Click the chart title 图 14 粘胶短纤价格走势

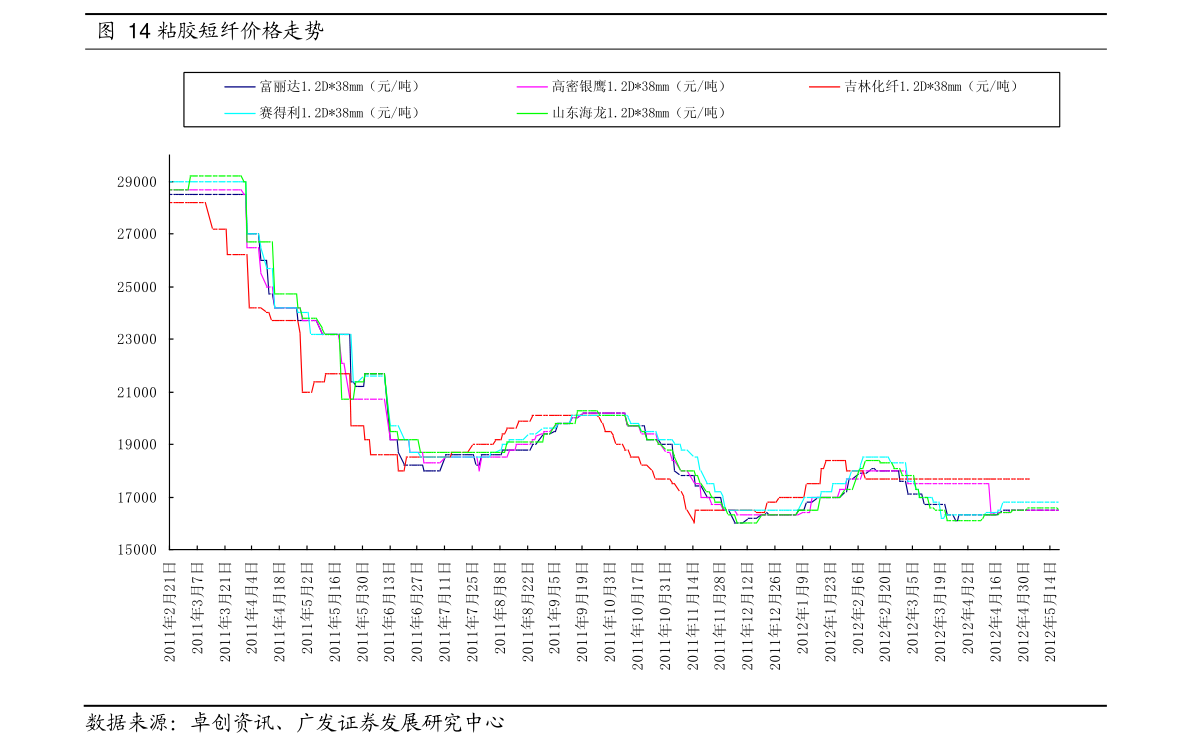pos(211,31)
